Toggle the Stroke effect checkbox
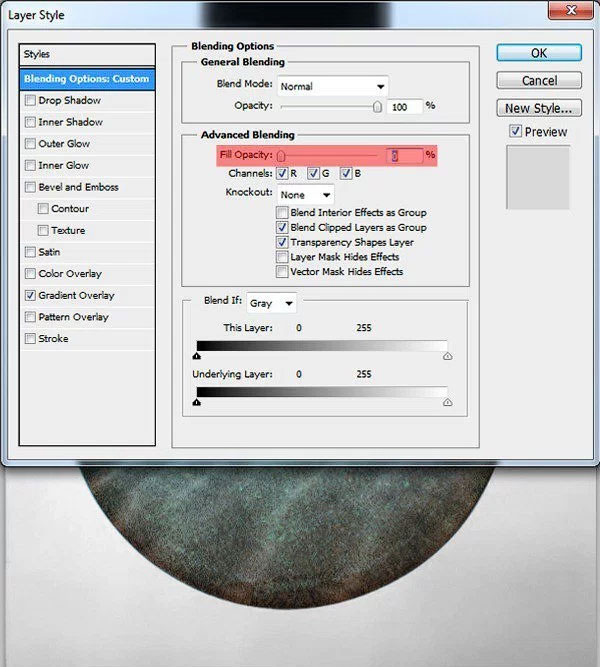Image resolution: width=600 pixels, height=667 pixels. tap(31, 339)
